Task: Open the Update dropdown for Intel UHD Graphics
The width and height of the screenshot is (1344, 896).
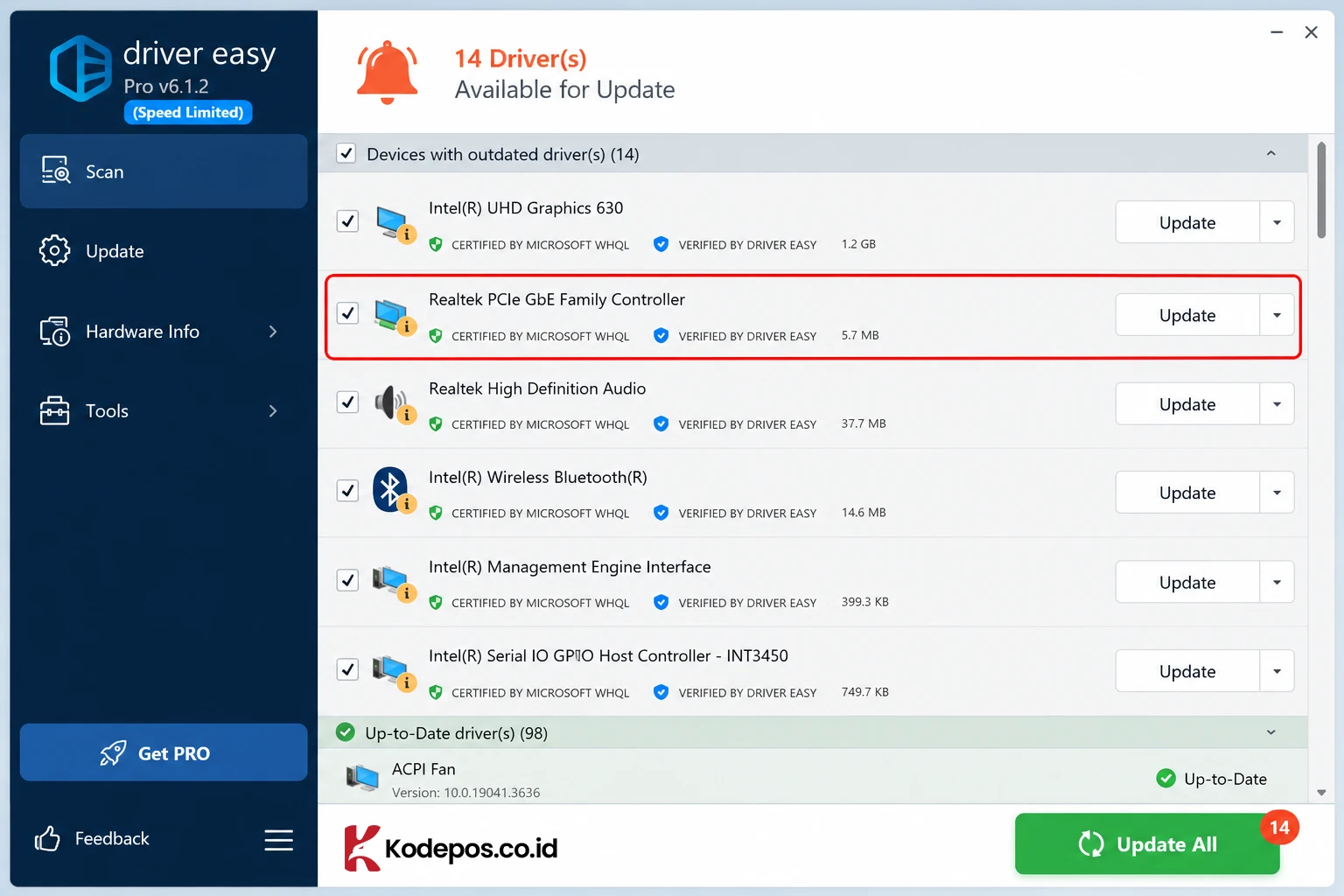Action: coord(1277,222)
